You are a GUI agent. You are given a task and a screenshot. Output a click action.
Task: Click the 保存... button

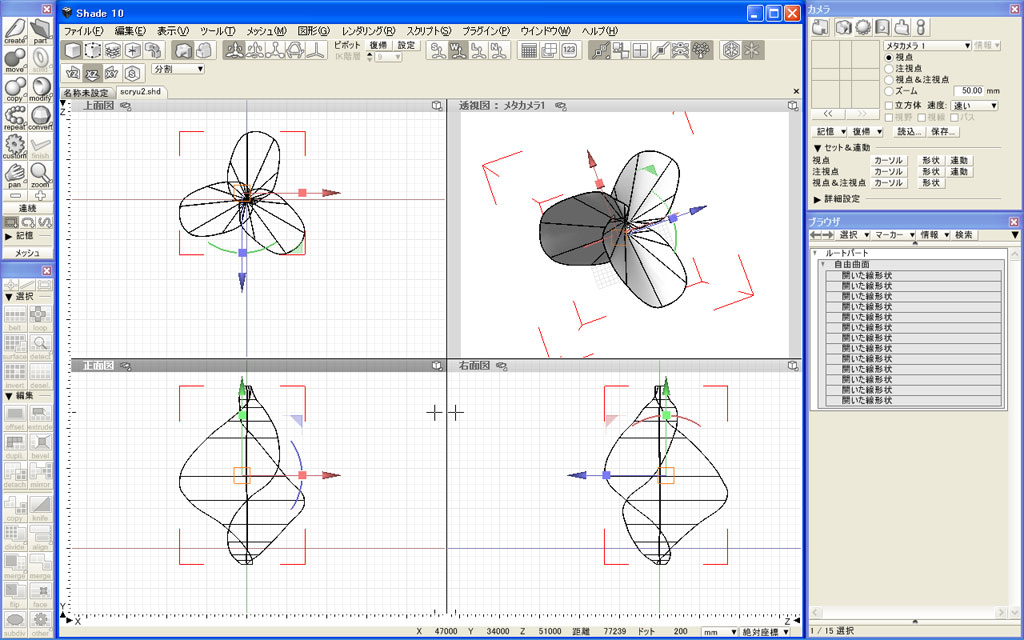(x=944, y=132)
